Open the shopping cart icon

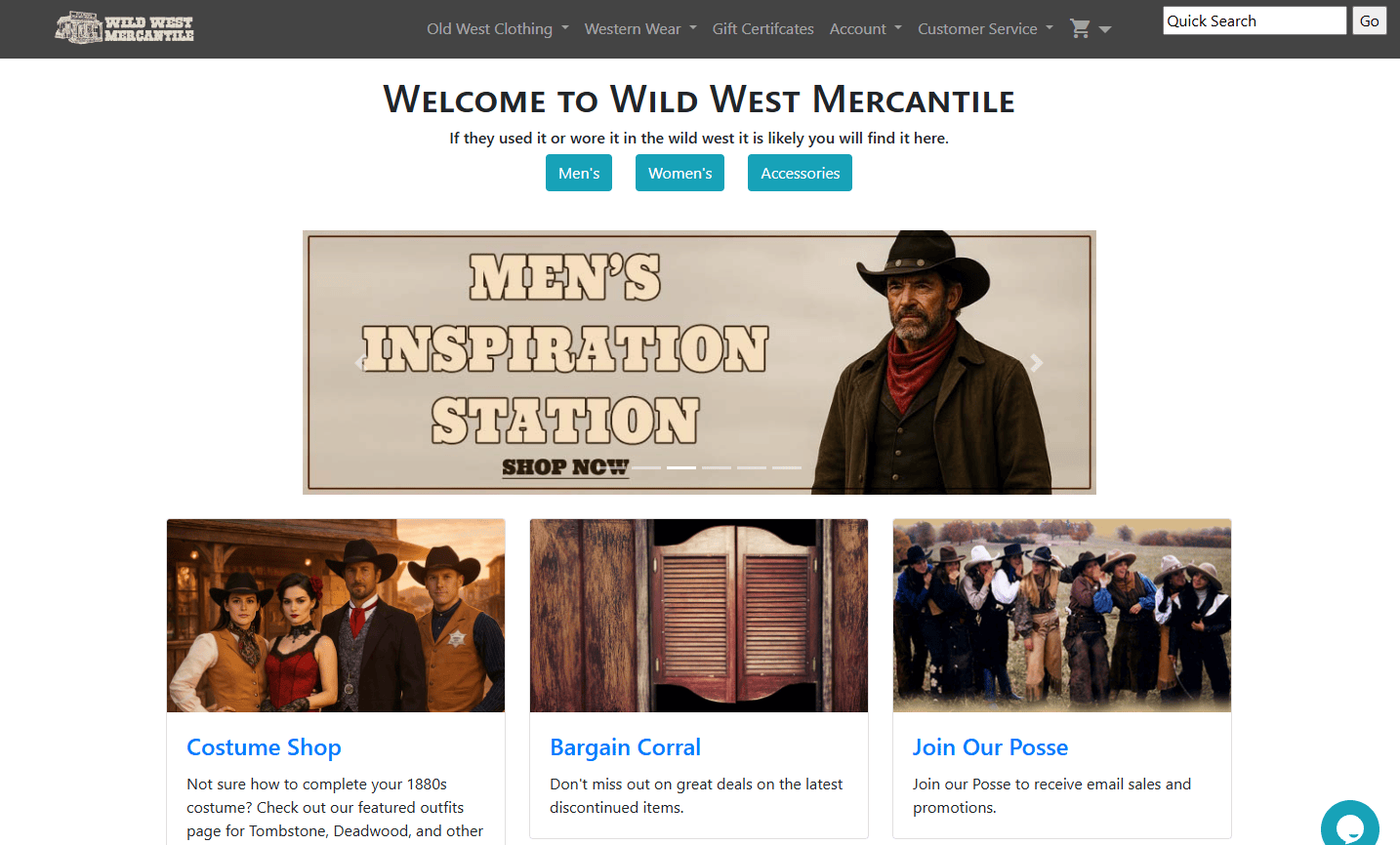point(1079,28)
